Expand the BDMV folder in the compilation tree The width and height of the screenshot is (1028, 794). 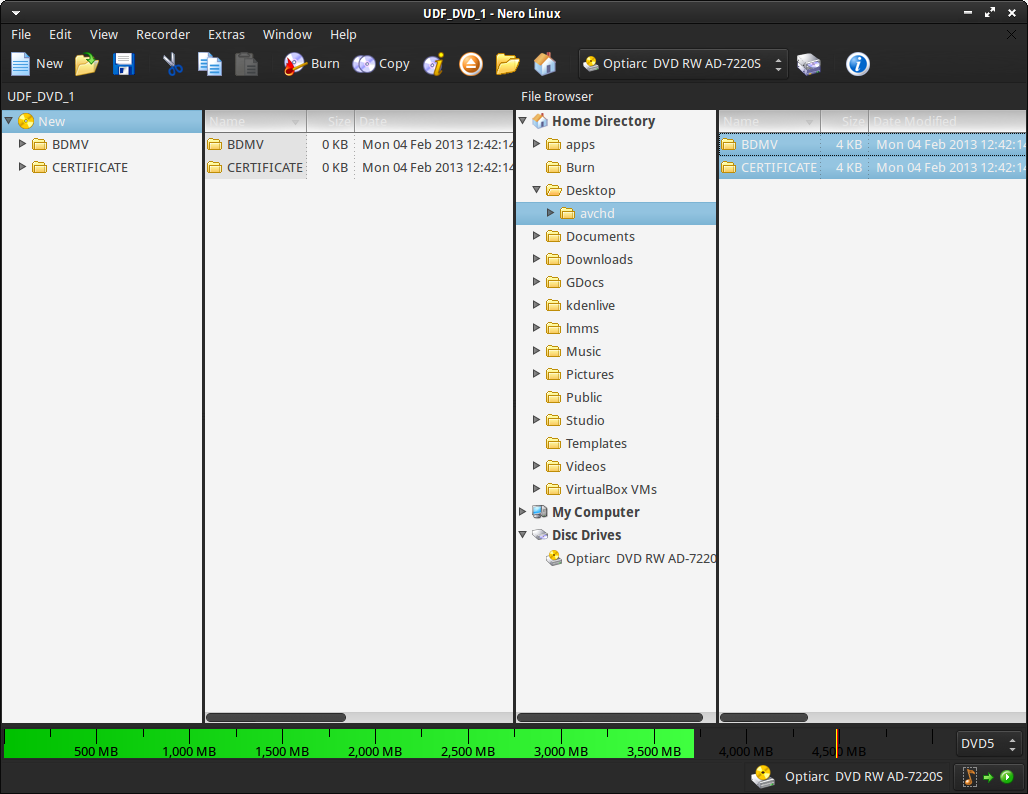pos(22,144)
